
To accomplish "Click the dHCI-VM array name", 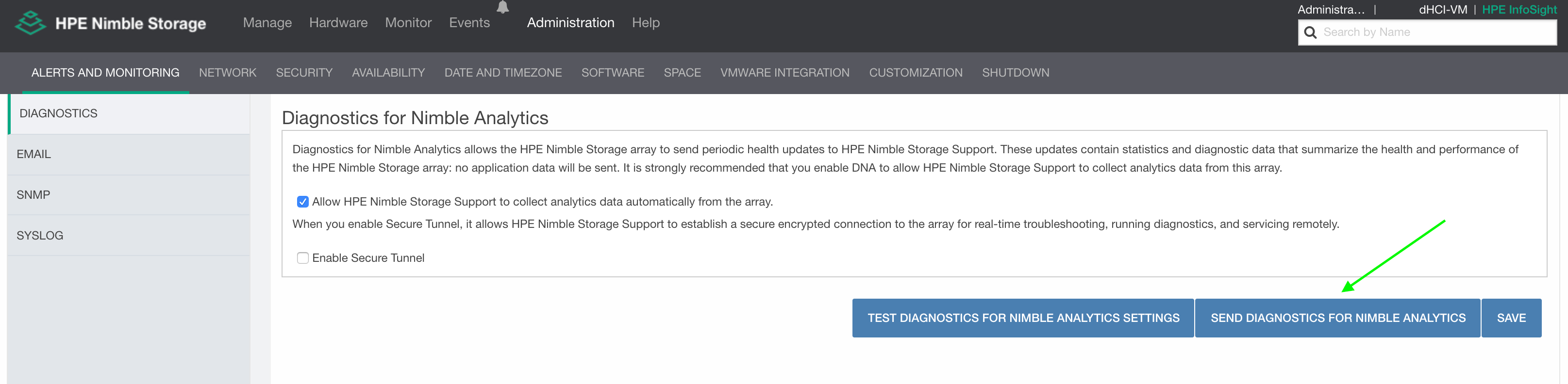I will [x=1443, y=10].
